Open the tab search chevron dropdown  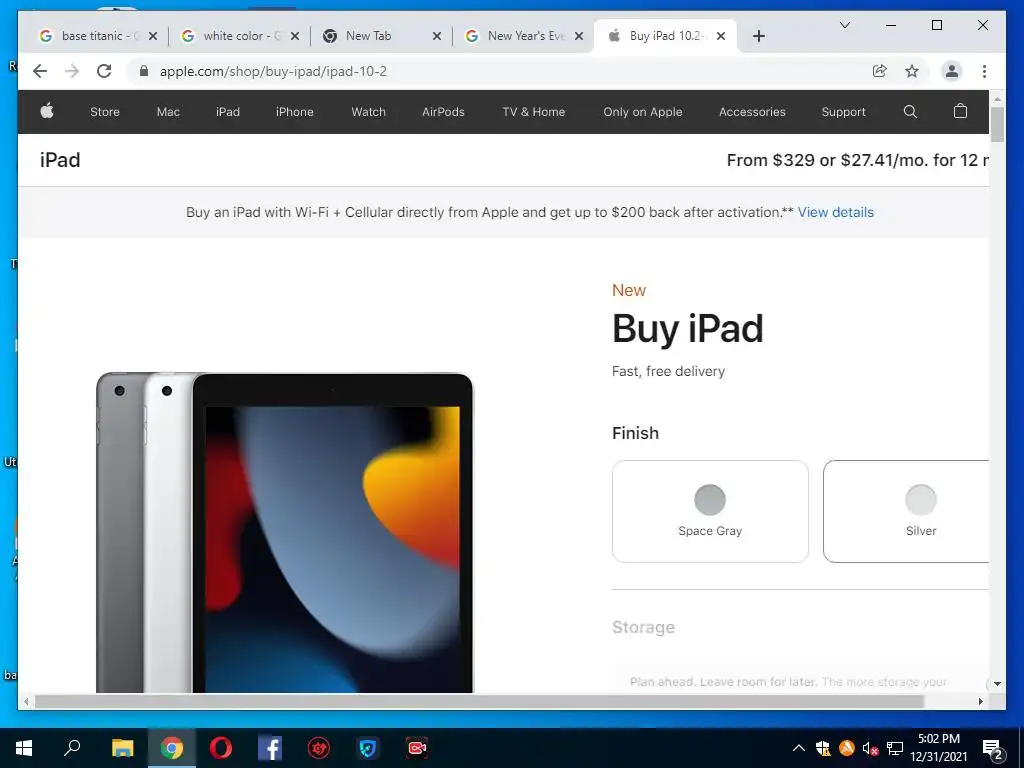[844, 25]
